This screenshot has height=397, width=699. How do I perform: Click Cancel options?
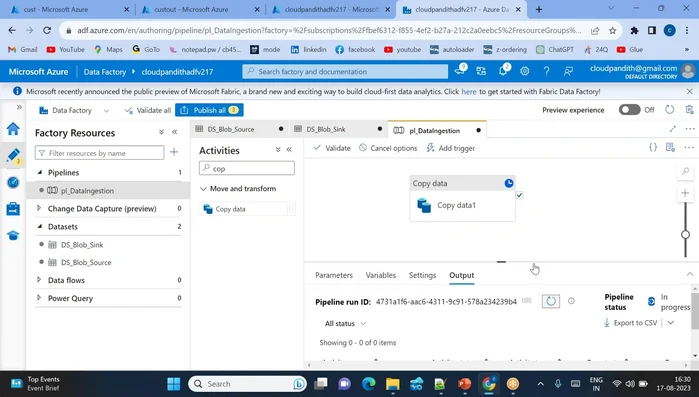(388, 148)
